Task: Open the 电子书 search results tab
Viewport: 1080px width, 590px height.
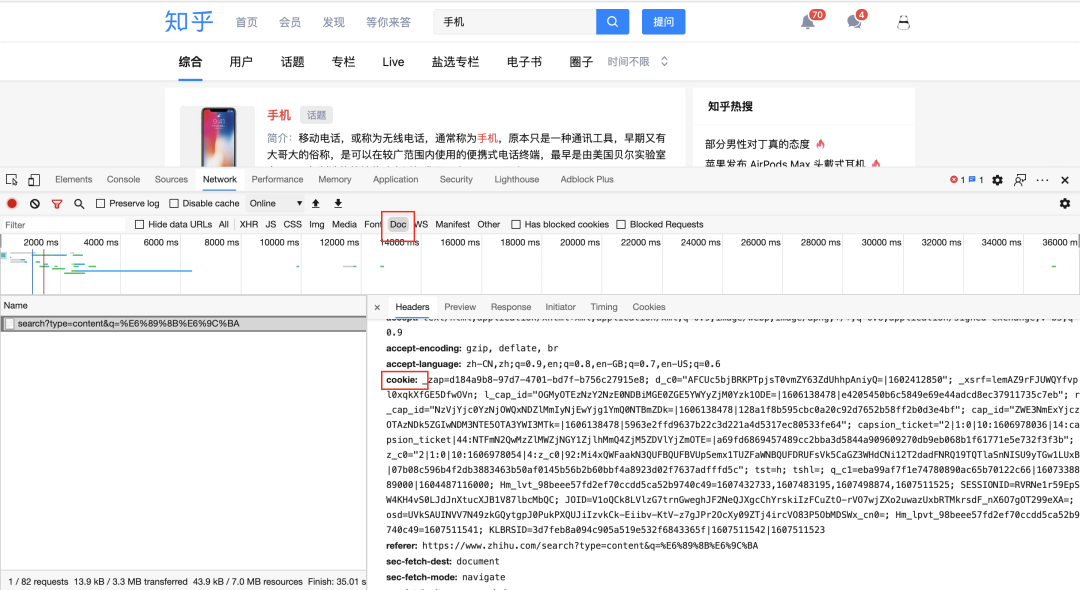Action: [x=524, y=62]
